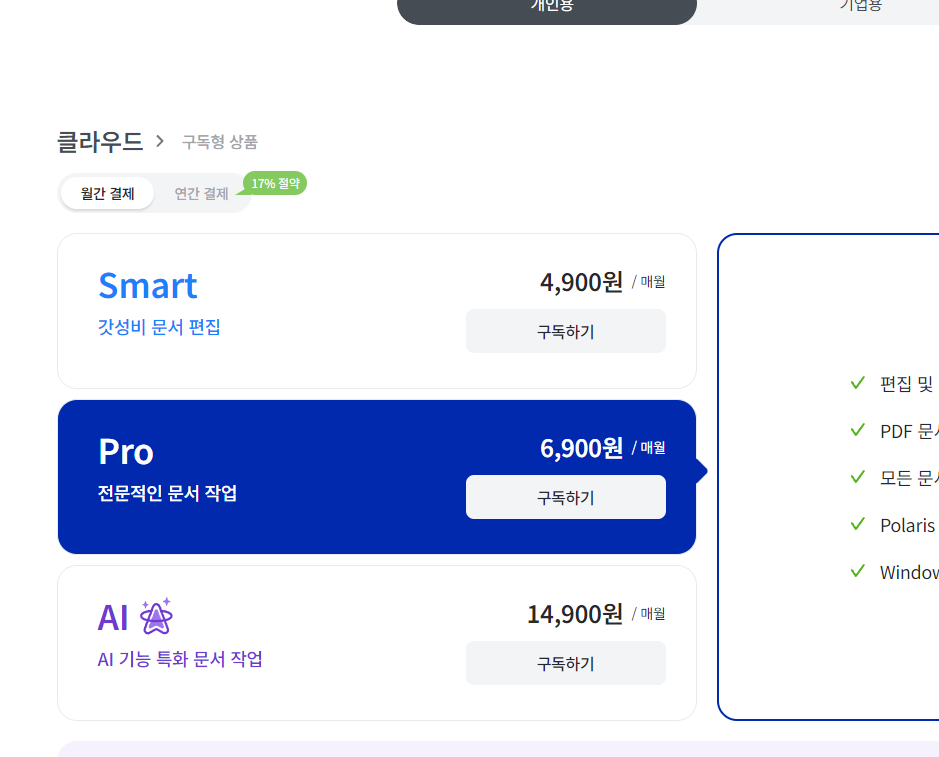This screenshot has width=939, height=757.
Task: Click the green checkmark beside 모든 문서
Action: (857, 477)
